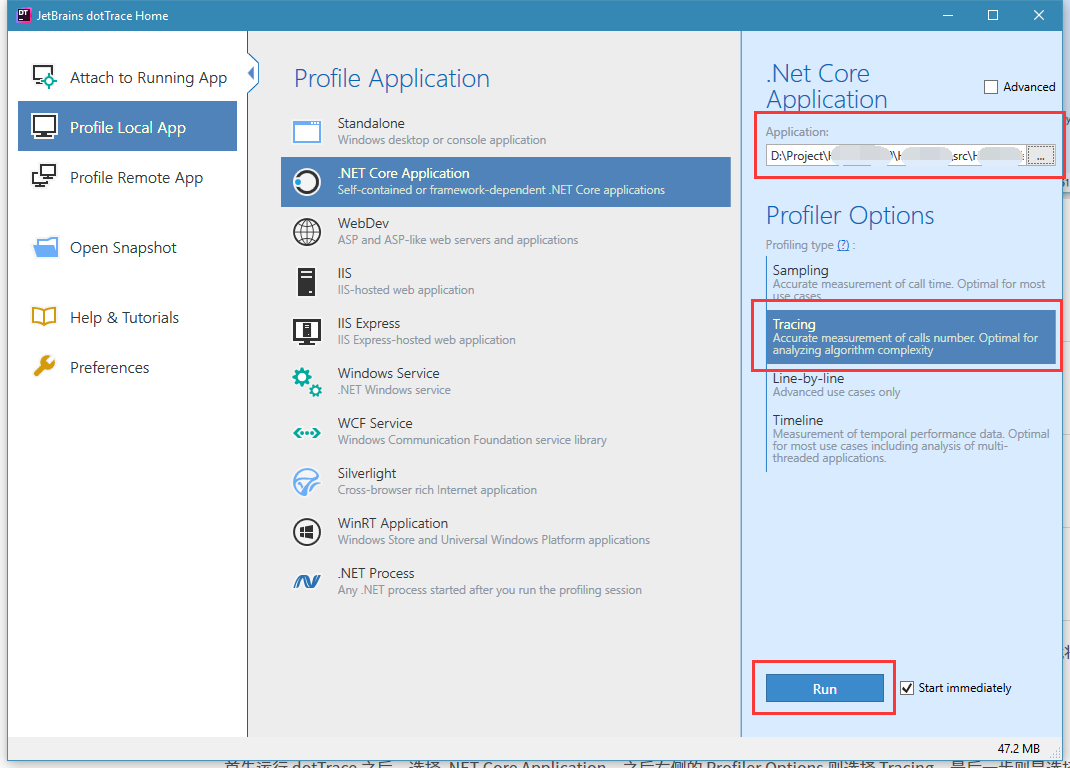Open Preferences settings
1070x768 pixels.
(127, 367)
